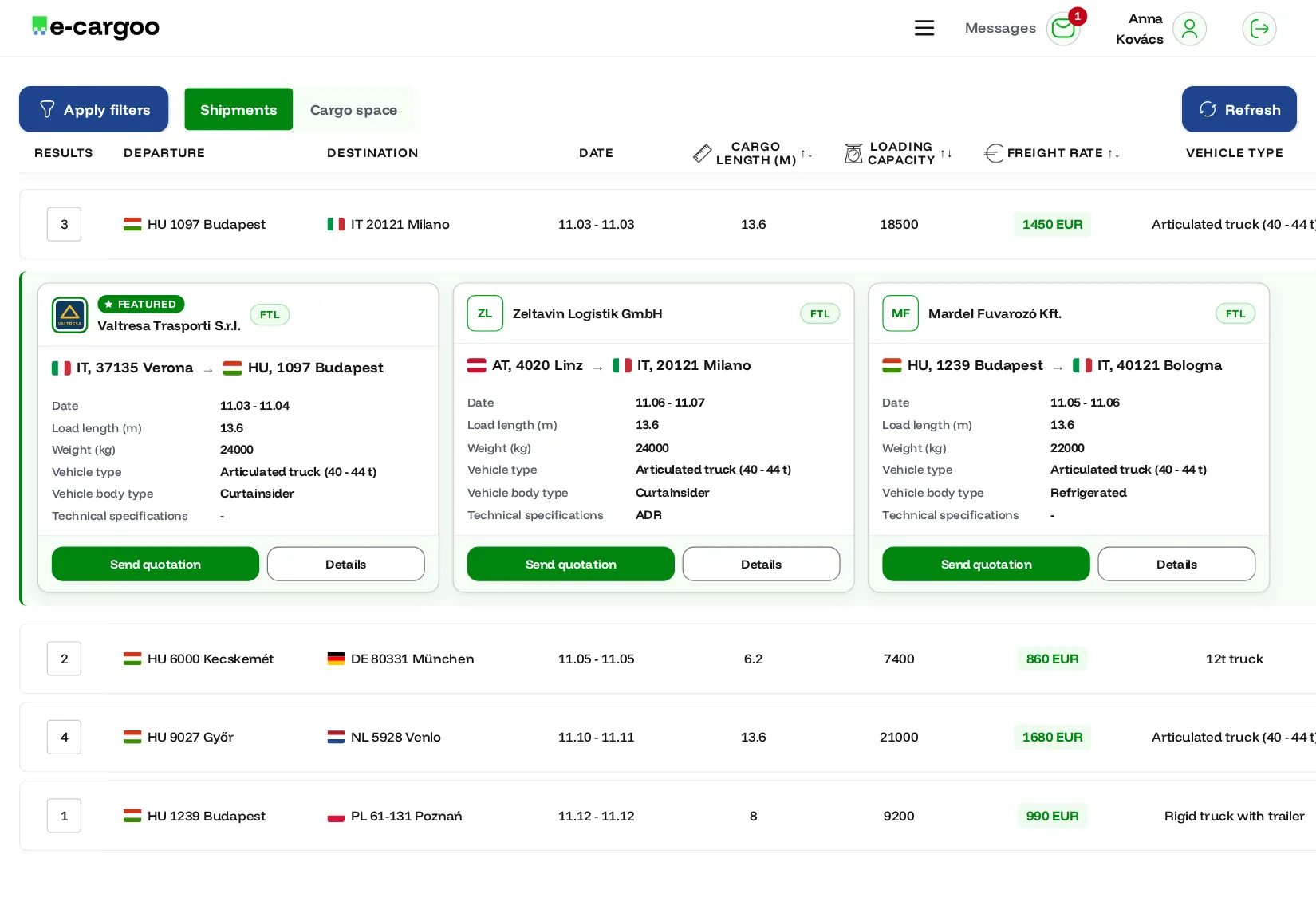
Task: View details of Zeltavin Logistik offer
Action: pos(761,564)
